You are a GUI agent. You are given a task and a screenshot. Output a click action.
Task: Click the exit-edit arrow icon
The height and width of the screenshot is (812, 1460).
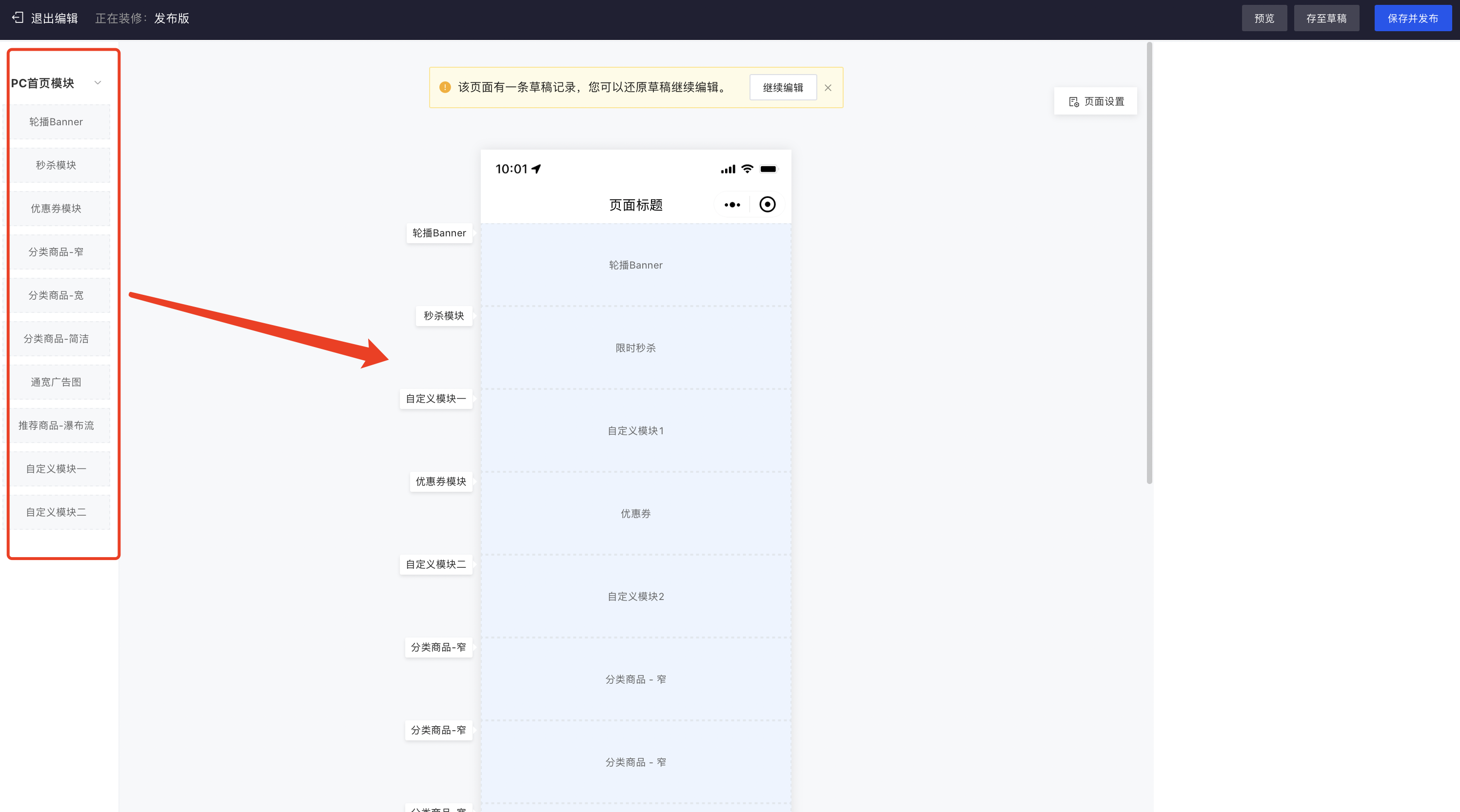pyautogui.click(x=18, y=18)
